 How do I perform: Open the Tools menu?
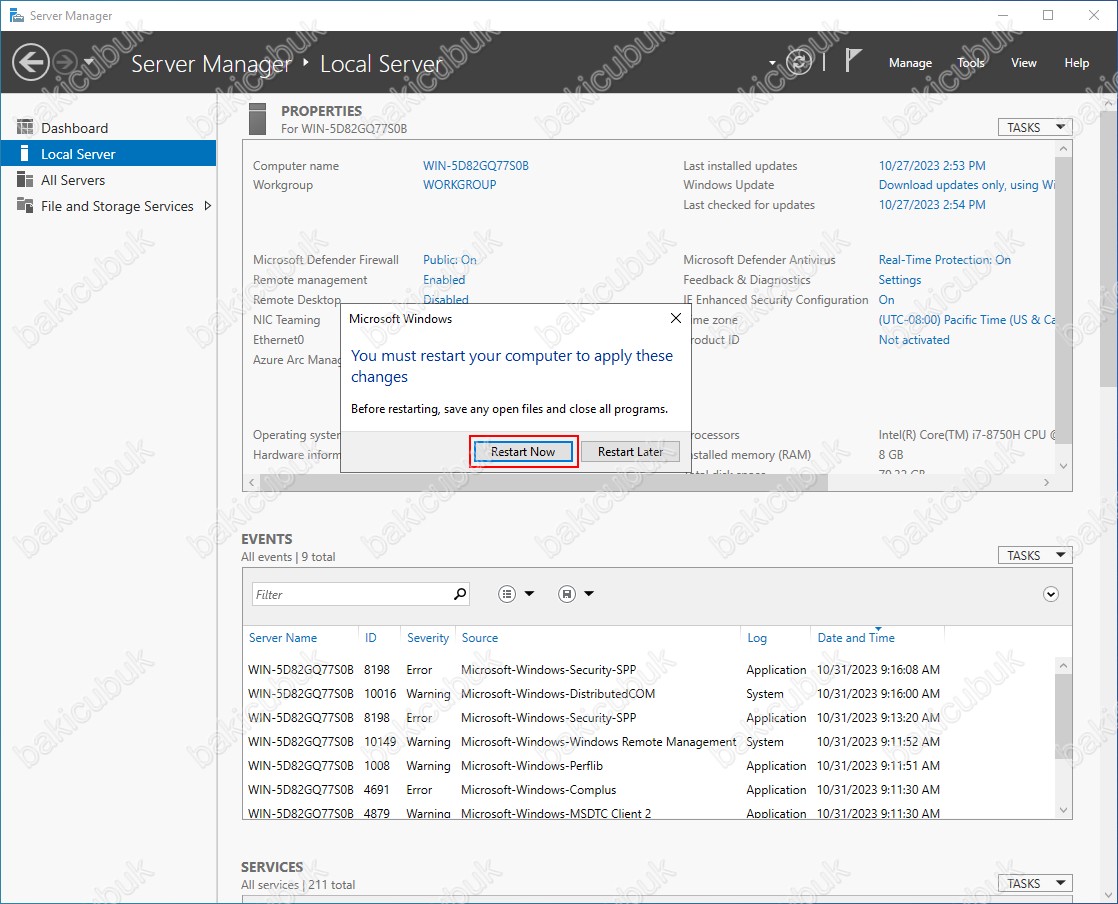(x=970, y=63)
